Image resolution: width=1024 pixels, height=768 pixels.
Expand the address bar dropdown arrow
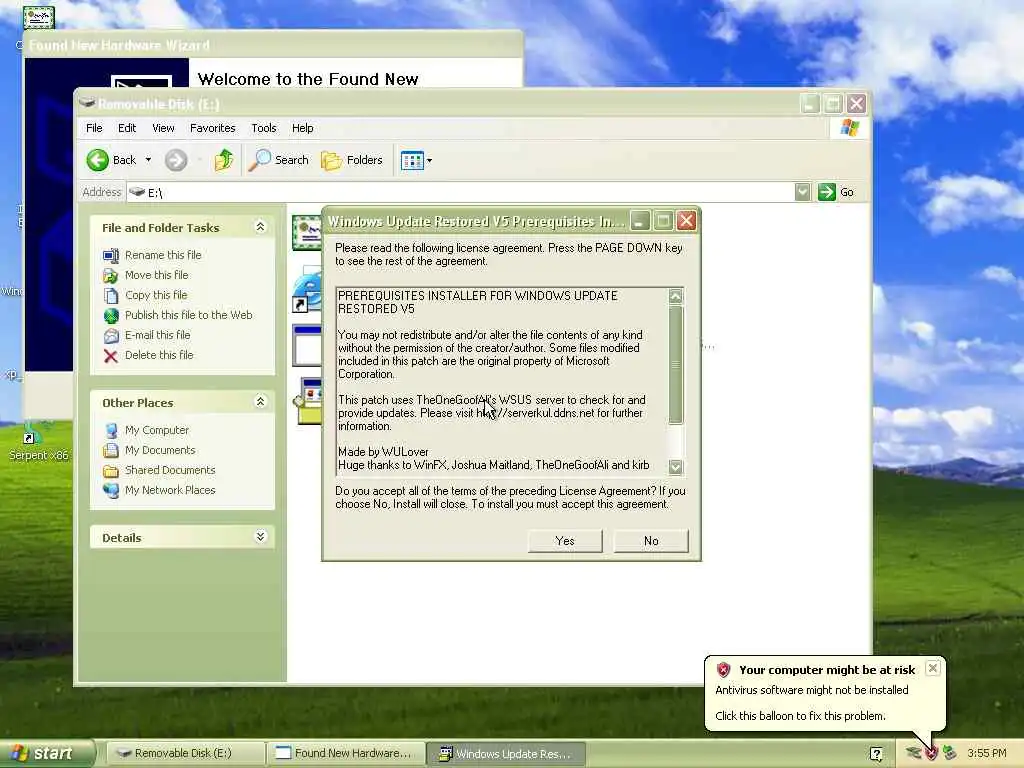803,192
